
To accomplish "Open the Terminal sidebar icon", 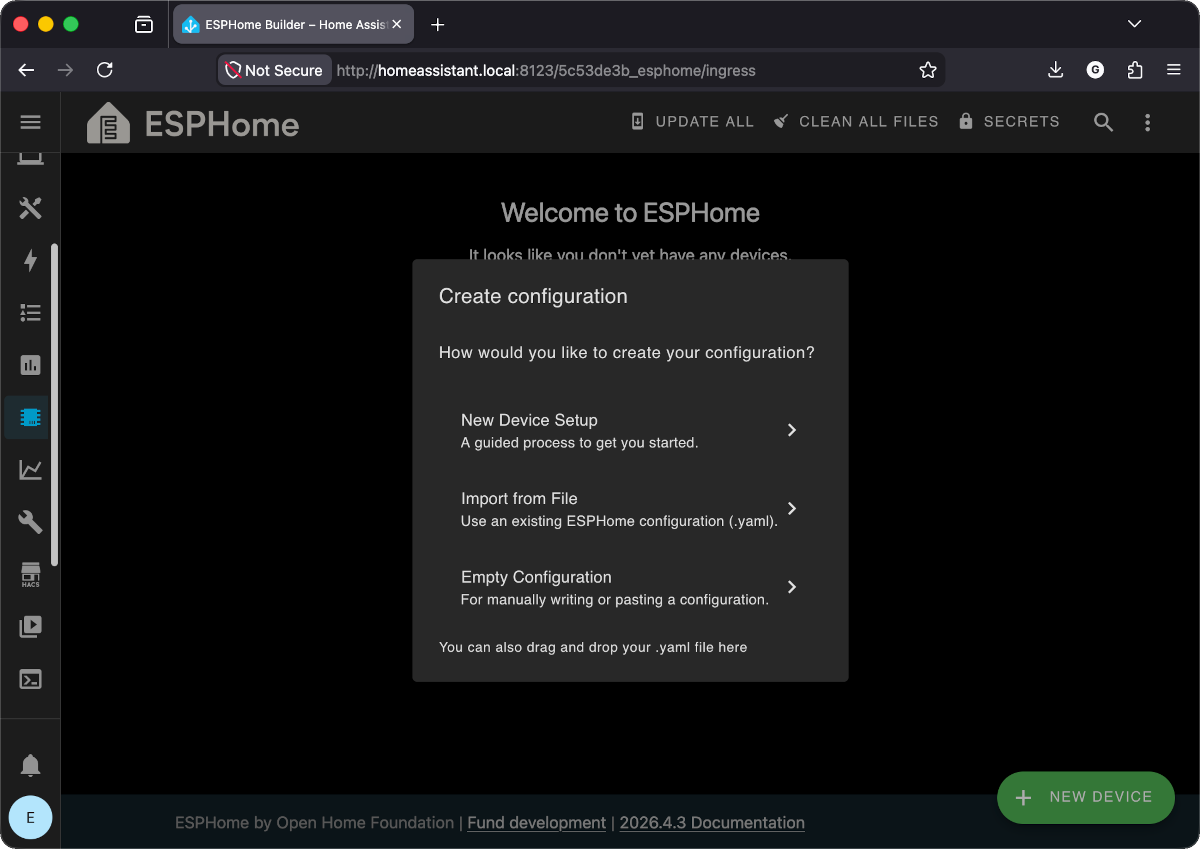I will [x=30, y=680].
